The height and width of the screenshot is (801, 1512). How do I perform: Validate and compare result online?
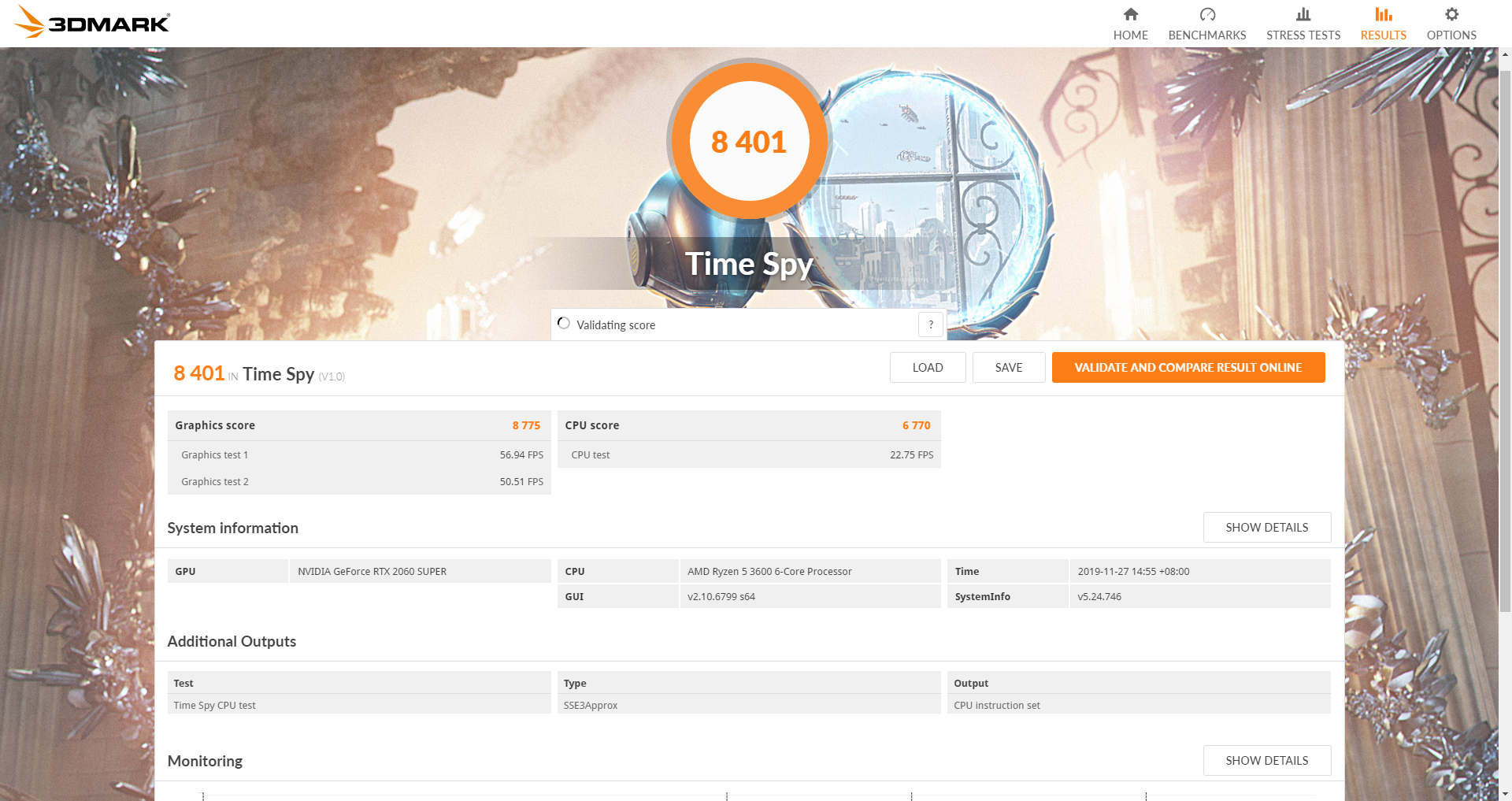[1188, 368]
